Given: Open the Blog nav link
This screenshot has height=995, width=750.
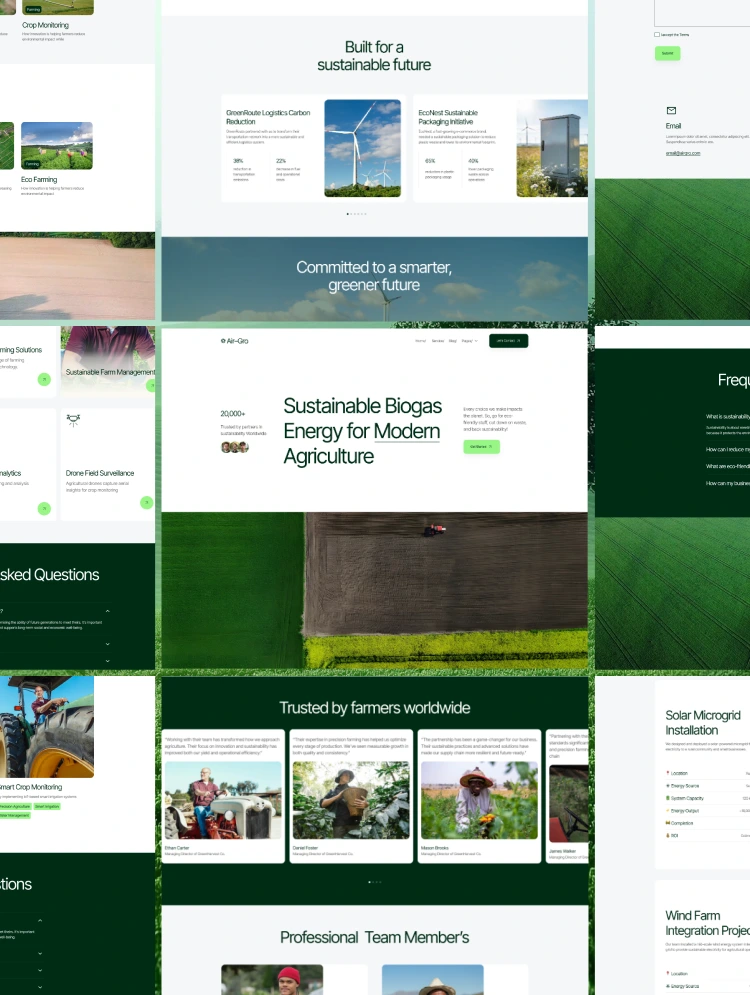Looking at the screenshot, I should 453,341.
